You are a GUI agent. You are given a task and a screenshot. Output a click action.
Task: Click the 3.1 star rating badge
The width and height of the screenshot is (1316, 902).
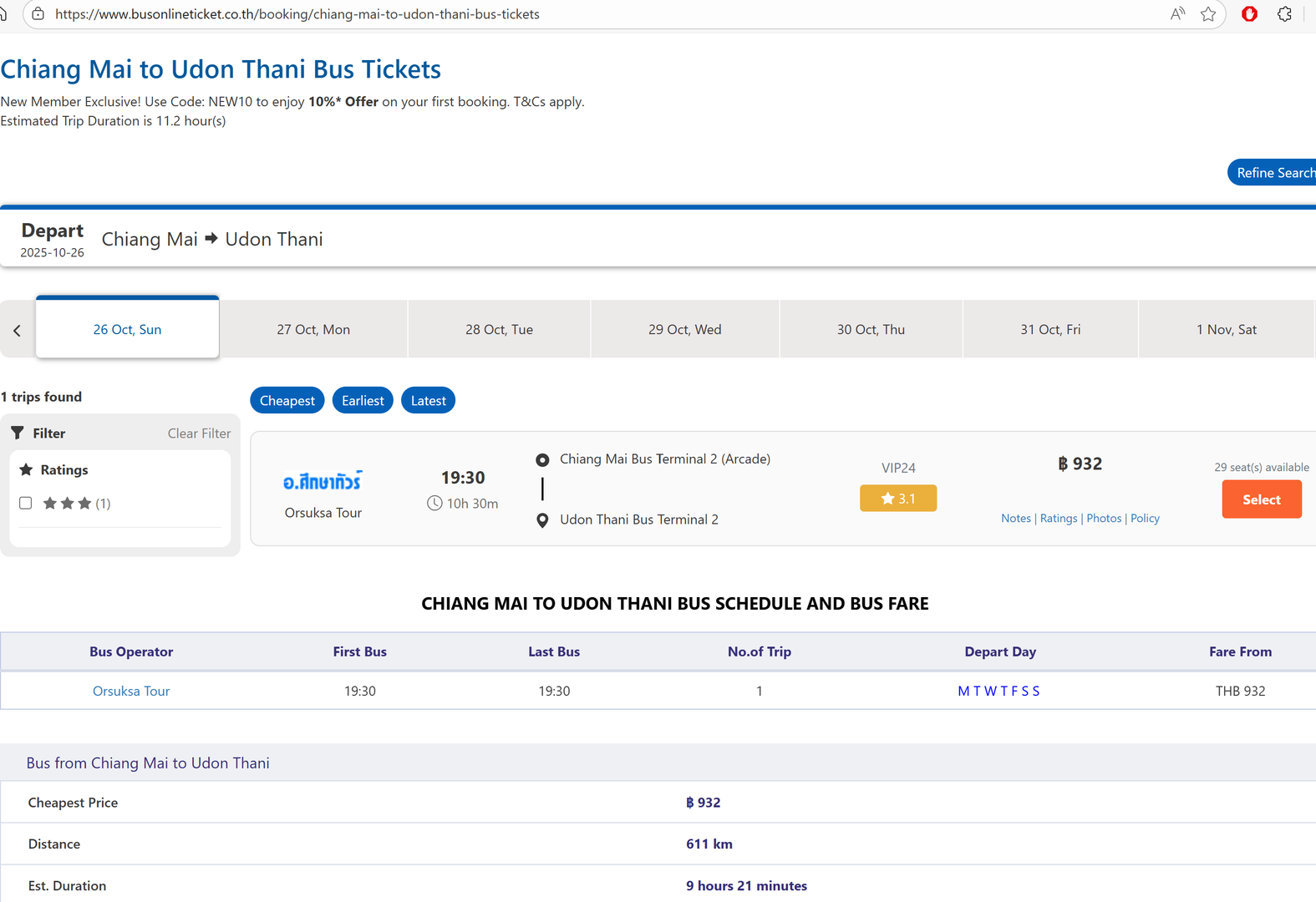click(897, 499)
